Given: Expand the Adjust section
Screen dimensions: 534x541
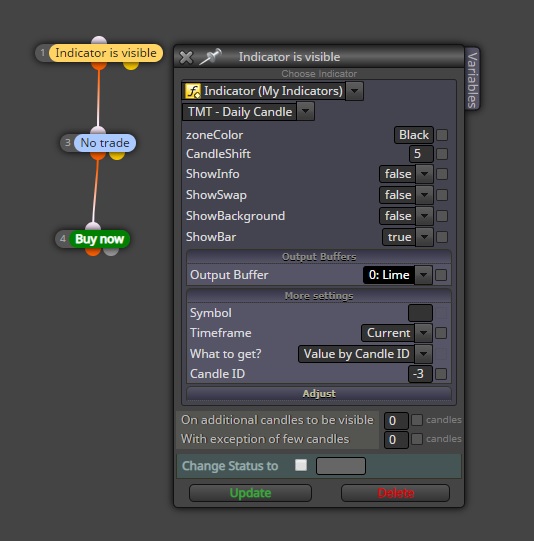Looking at the screenshot, I should point(319,394).
